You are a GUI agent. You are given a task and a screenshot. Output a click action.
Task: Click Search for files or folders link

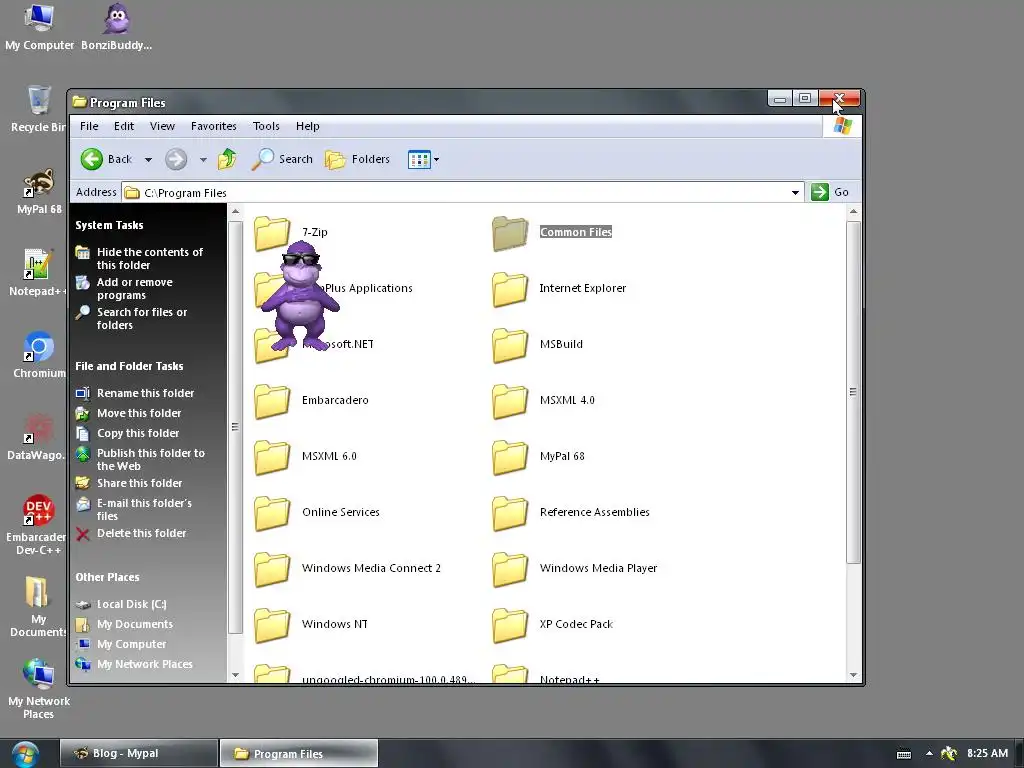[142, 319]
